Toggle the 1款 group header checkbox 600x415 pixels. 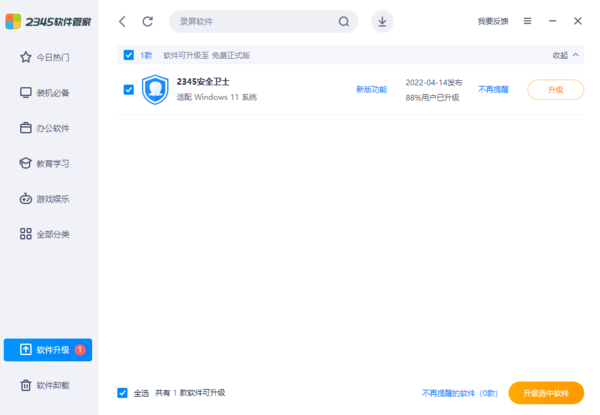coord(128,55)
